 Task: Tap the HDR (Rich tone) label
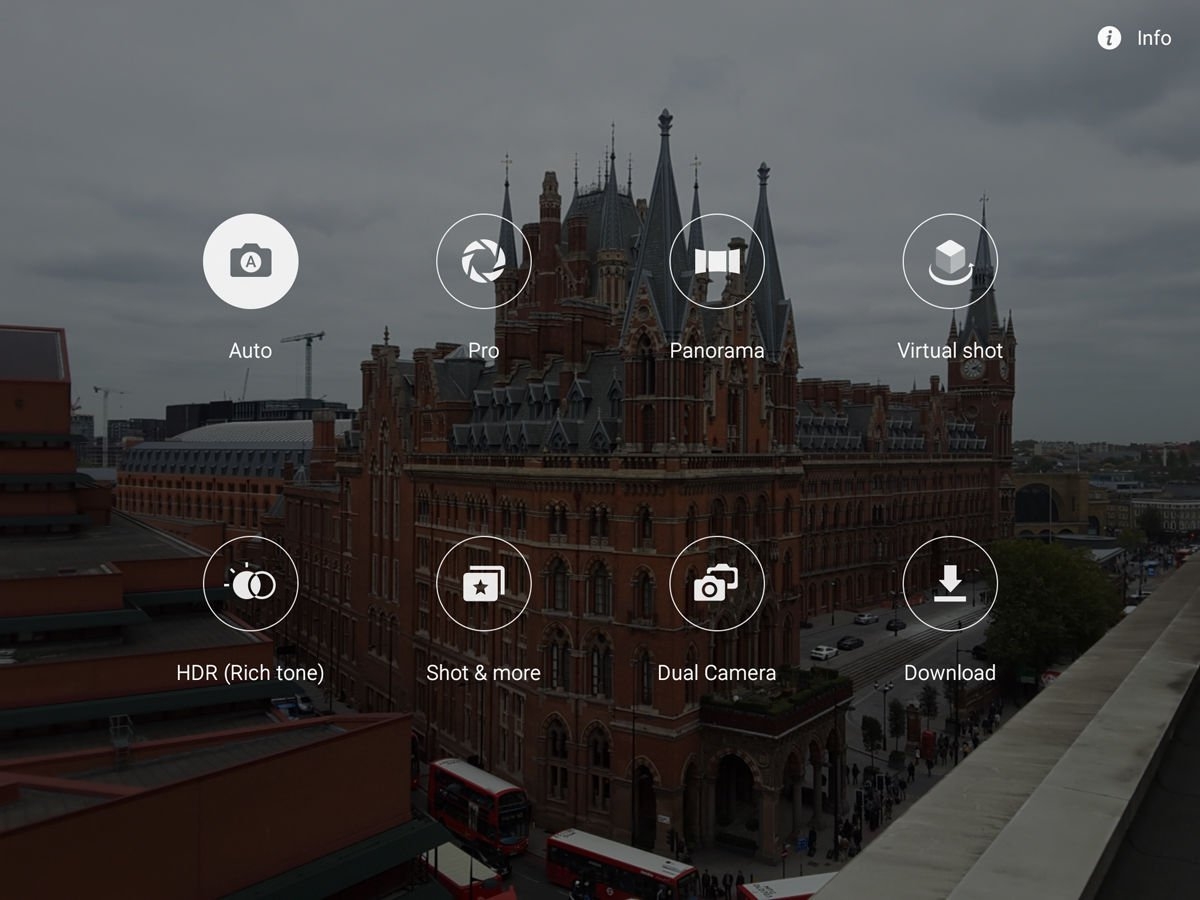[x=250, y=673]
